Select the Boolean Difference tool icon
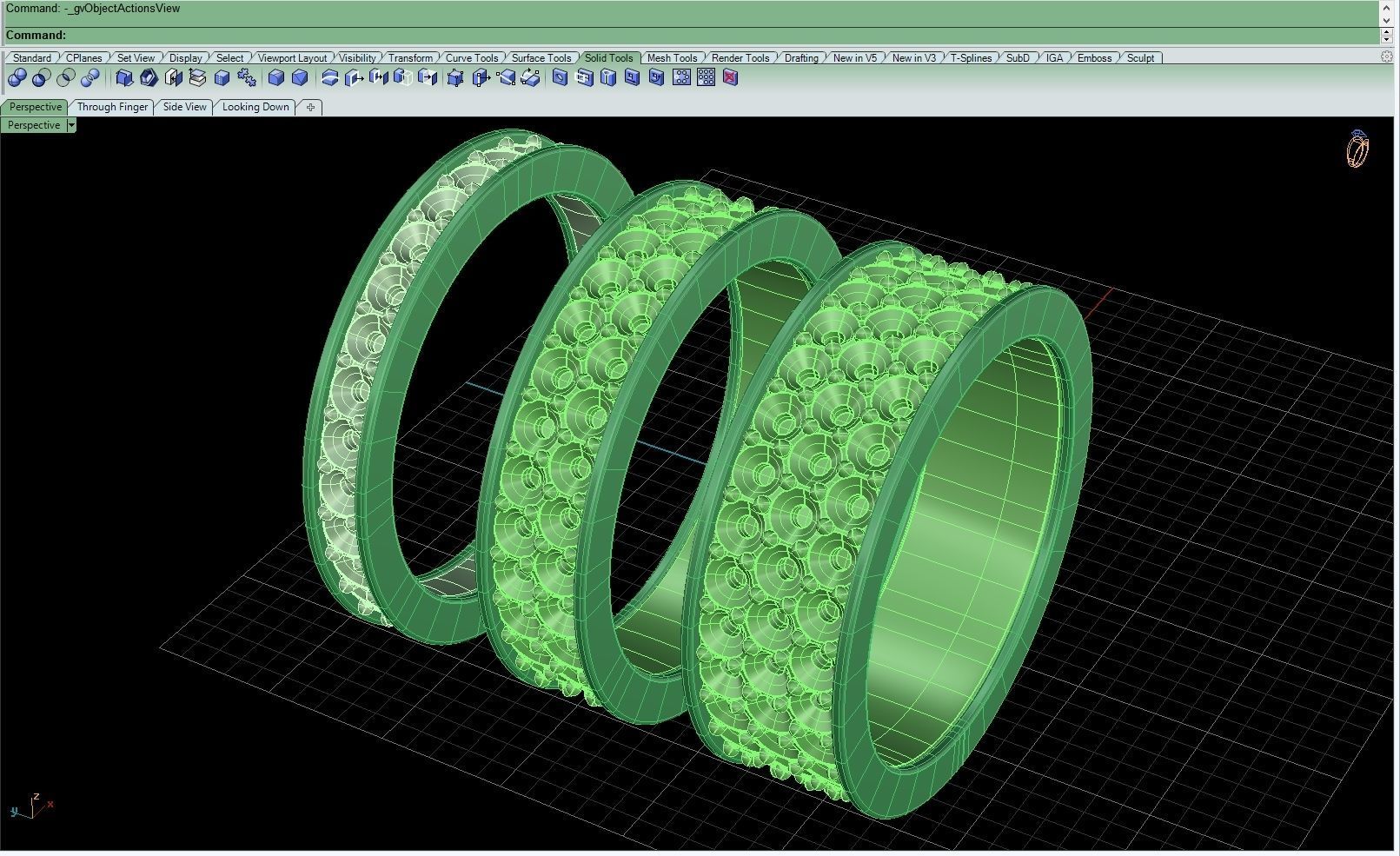Viewport: 1400px width, 856px height. pos(41,78)
